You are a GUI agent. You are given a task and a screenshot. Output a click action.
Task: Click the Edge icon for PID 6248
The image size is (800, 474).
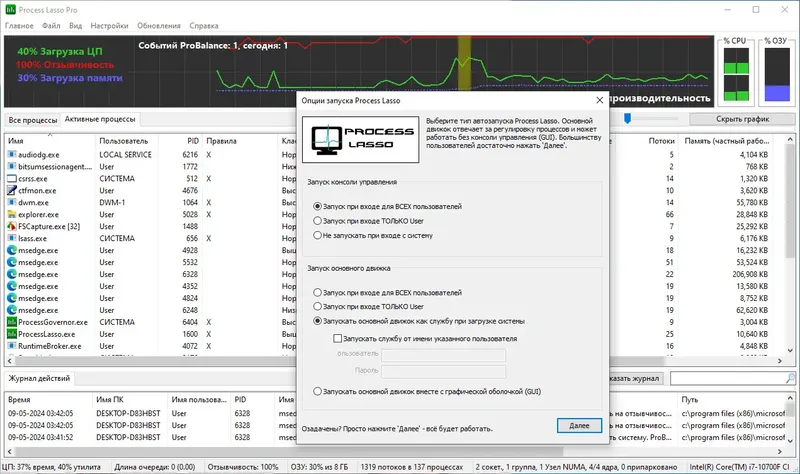tap(12, 310)
